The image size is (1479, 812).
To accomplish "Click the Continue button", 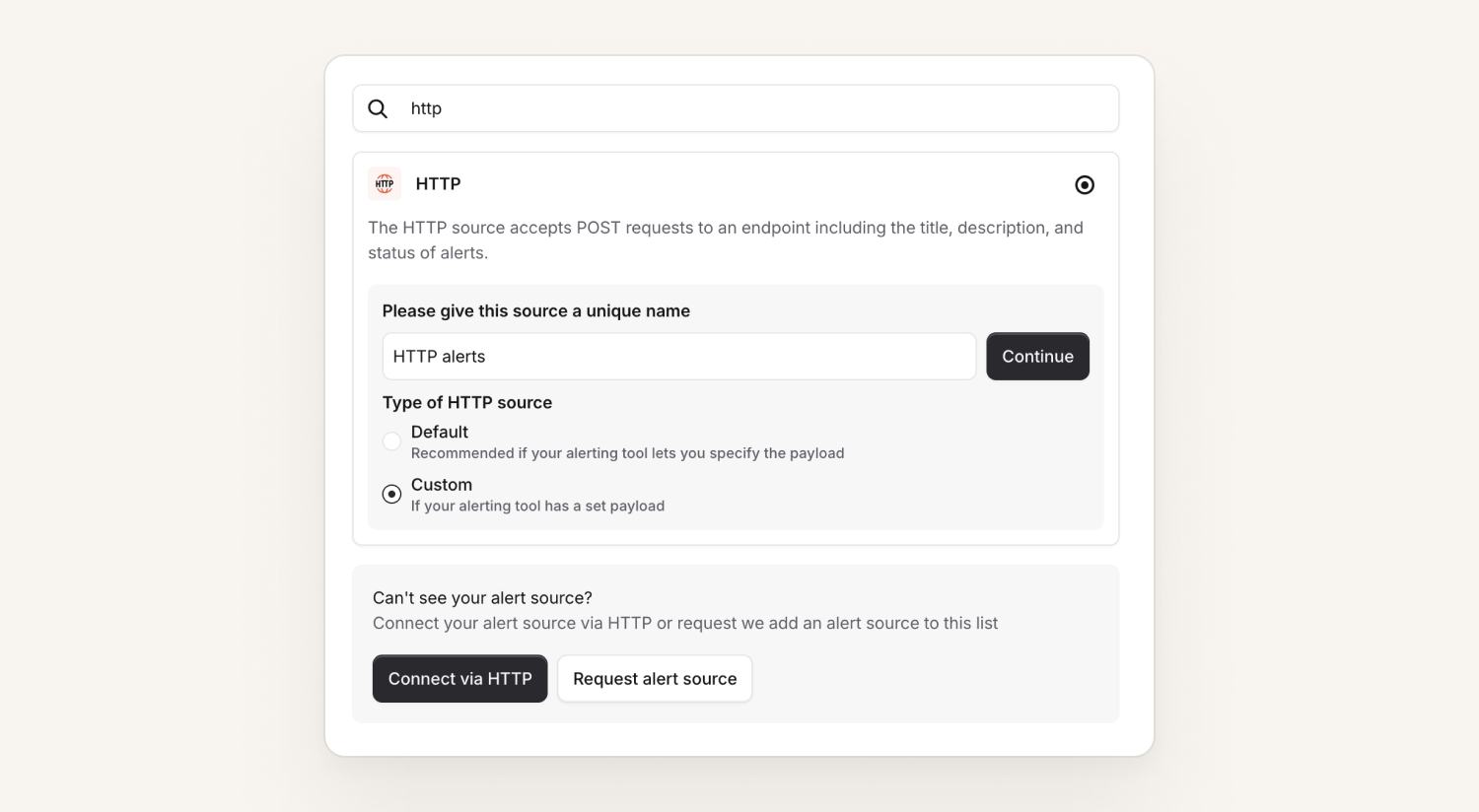I will 1037,357.
